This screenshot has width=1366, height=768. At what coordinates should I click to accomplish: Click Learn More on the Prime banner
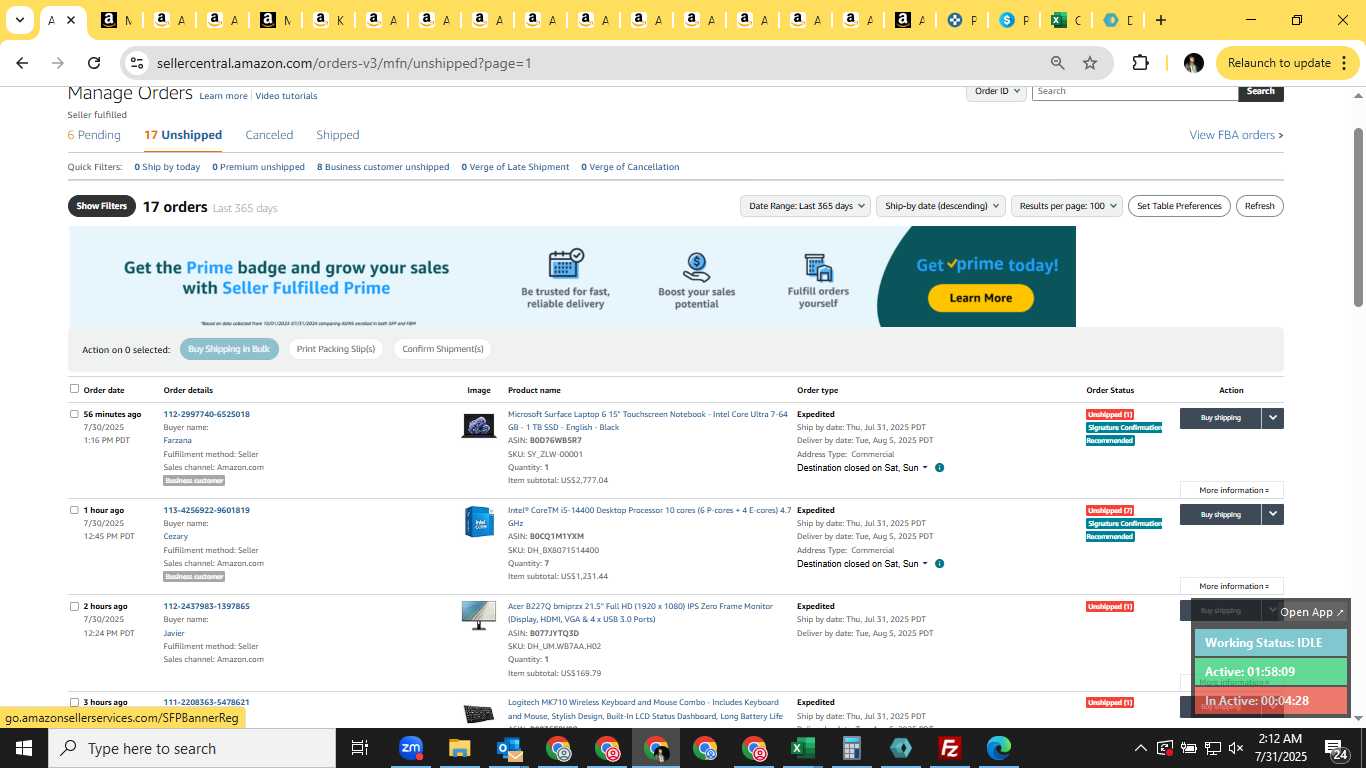click(x=980, y=298)
